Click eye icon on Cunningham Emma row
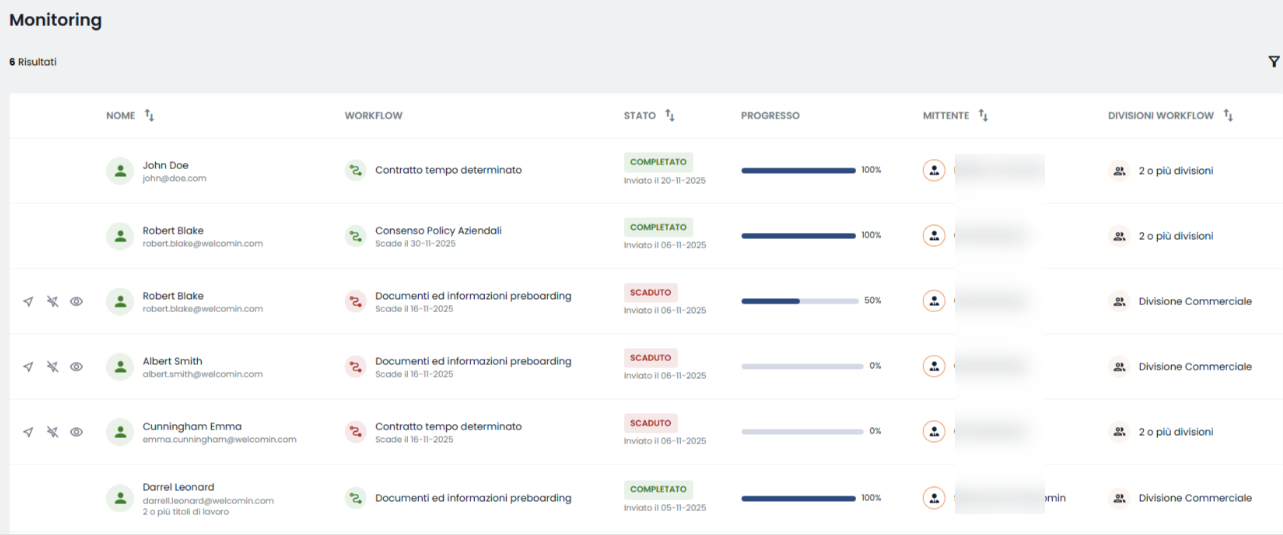1283x535 pixels. point(76,432)
